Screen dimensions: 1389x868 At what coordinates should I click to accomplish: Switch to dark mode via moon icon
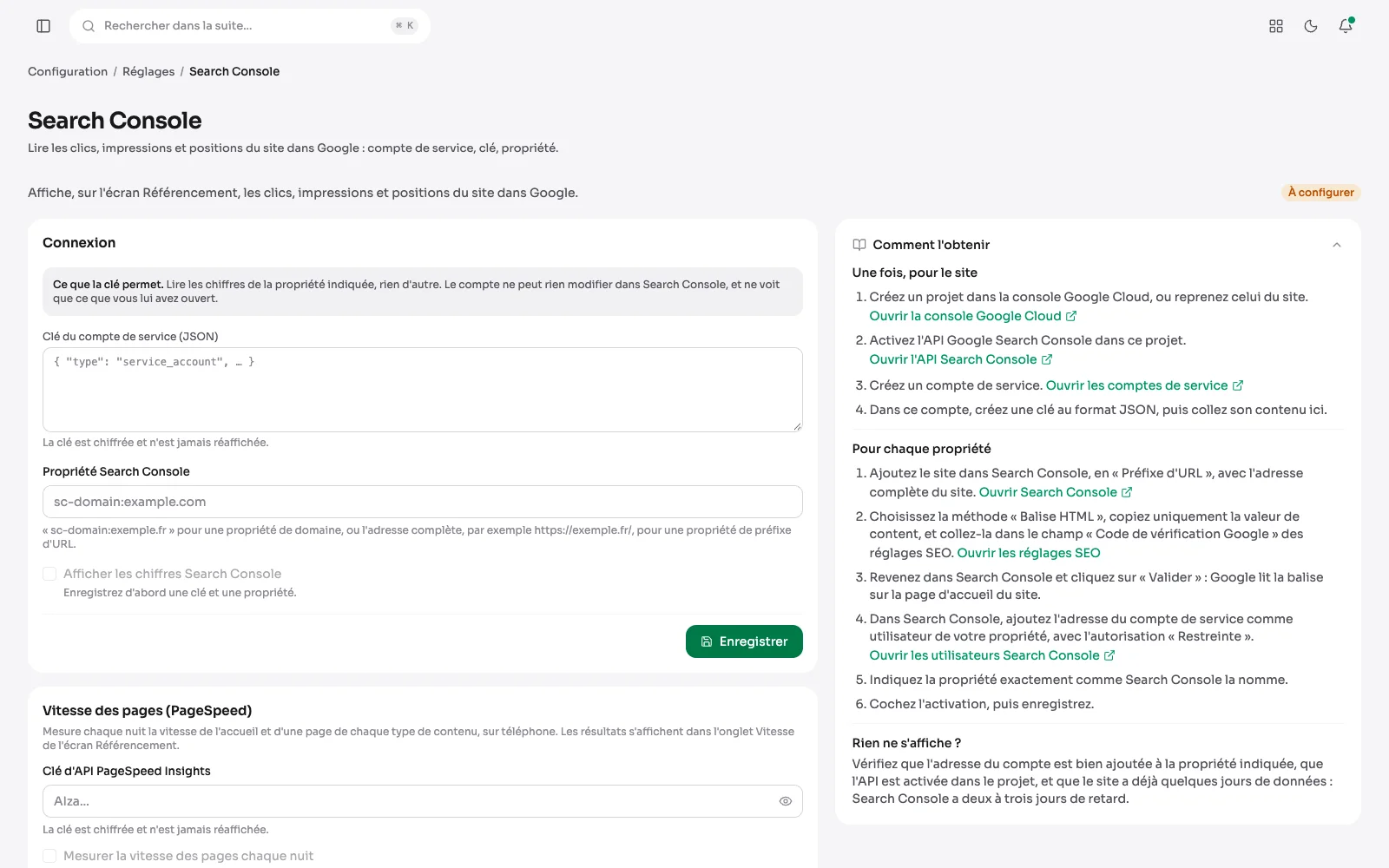point(1311,26)
